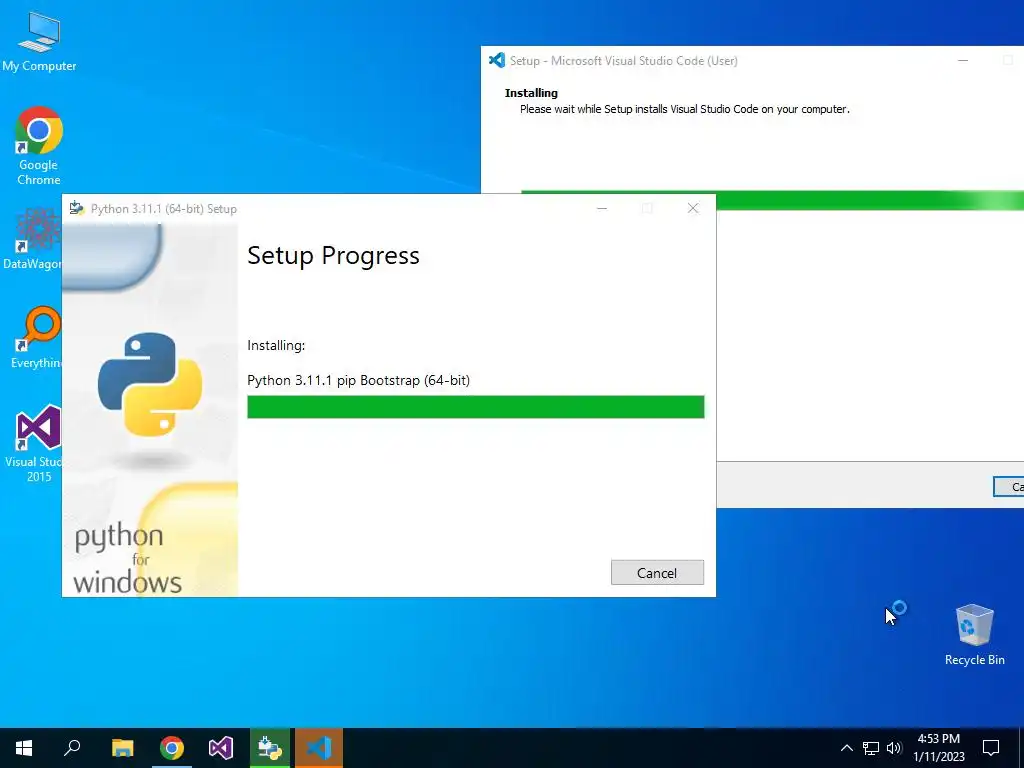Open File Explorer from the taskbar
This screenshot has height=768, width=1024.
(x=122, y=748)
